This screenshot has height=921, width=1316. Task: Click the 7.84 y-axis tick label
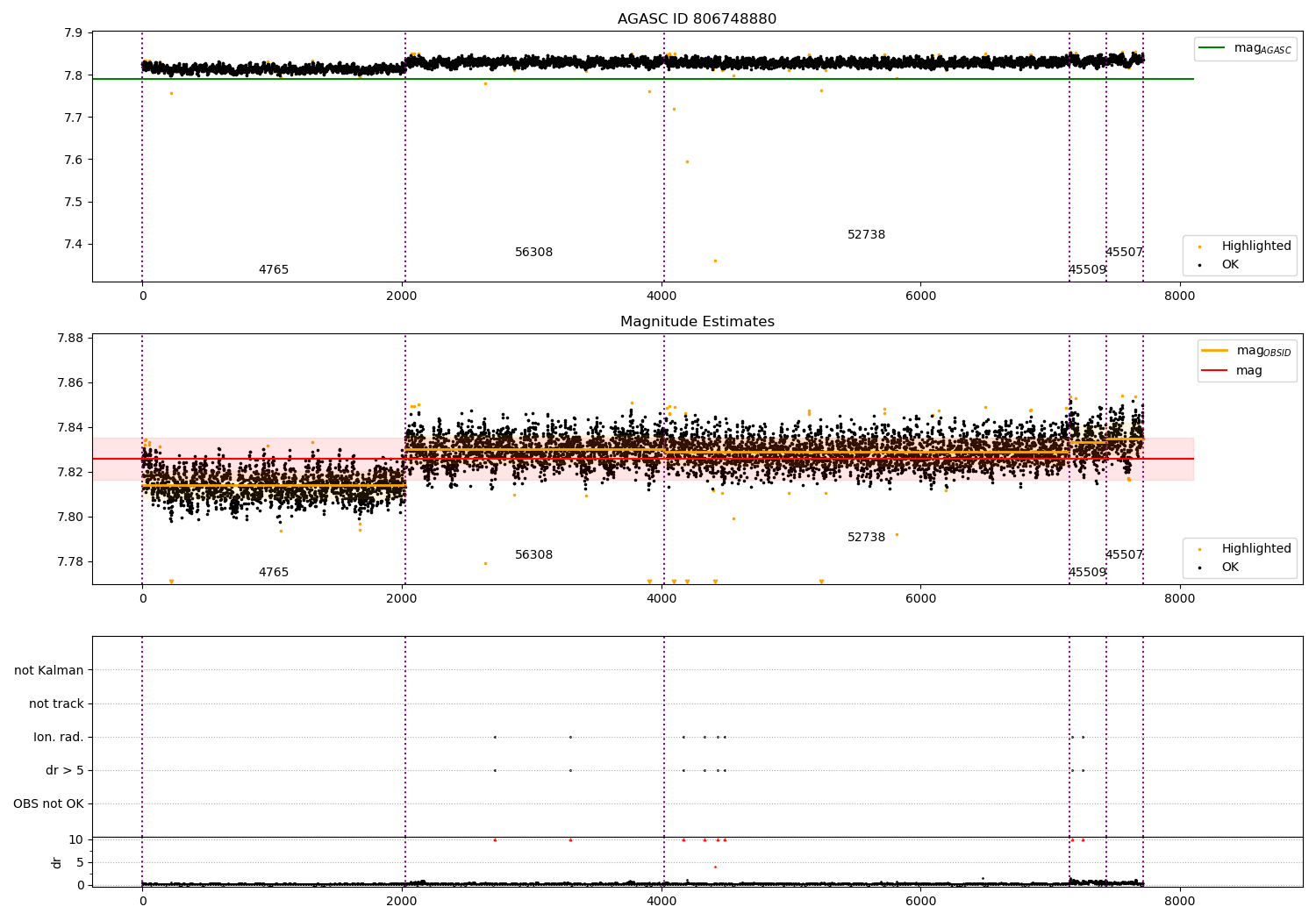click(x=70, y=428)
